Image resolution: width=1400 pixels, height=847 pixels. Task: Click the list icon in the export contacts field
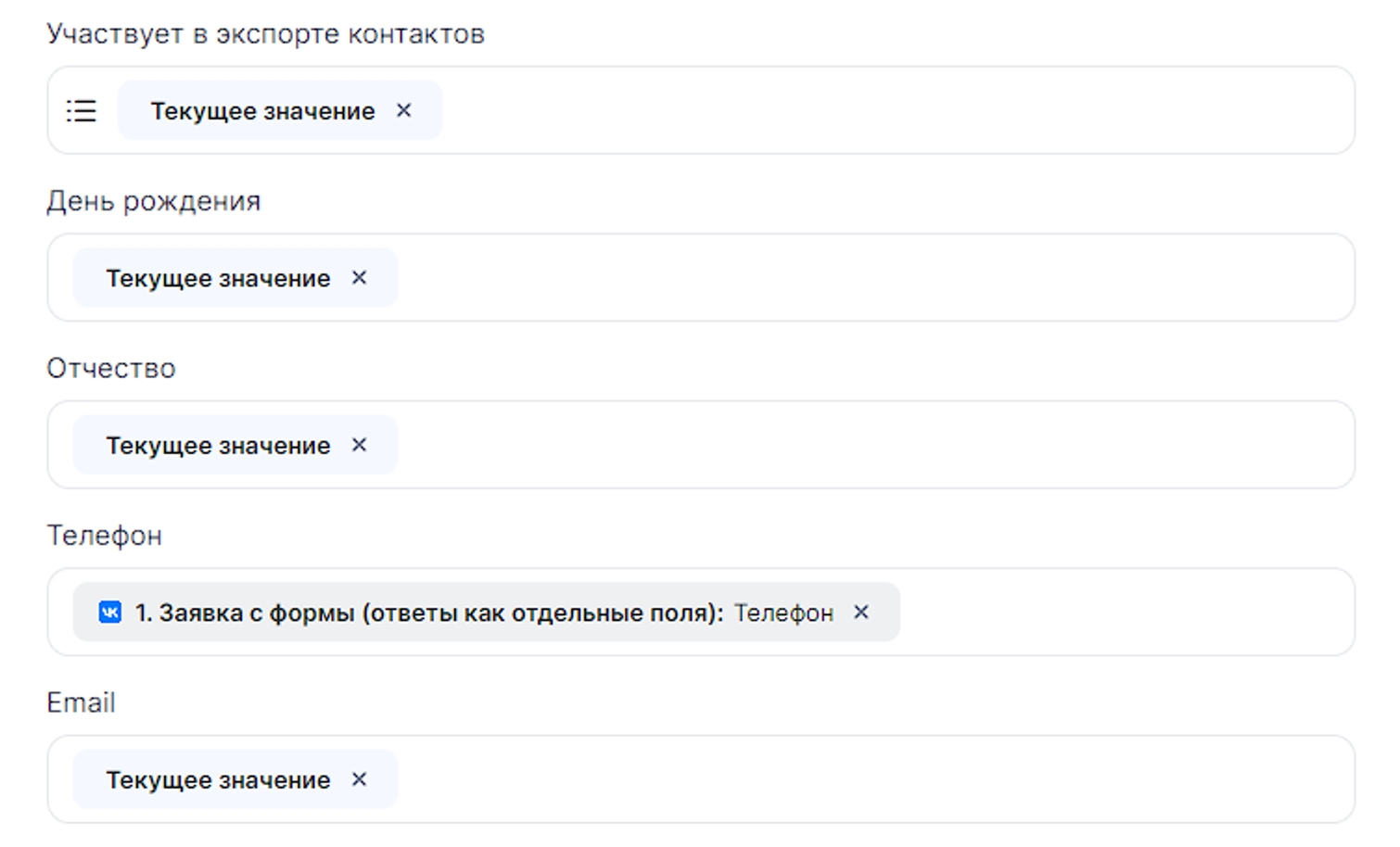tap(82, 111)
